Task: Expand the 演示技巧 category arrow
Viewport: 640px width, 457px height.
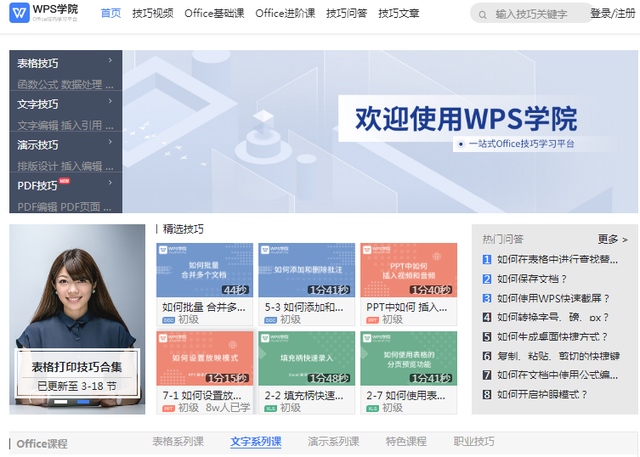Action: (110, 142)
